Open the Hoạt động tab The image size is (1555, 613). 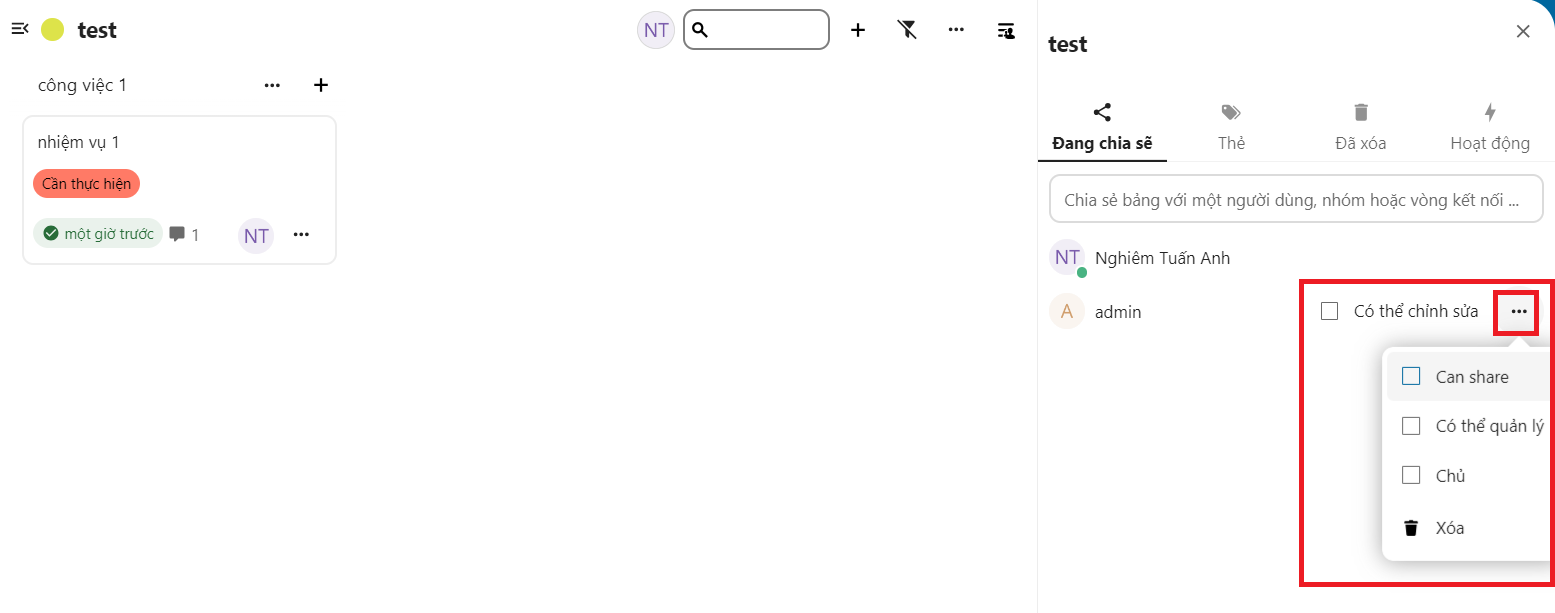click(x=1490, y=126)
